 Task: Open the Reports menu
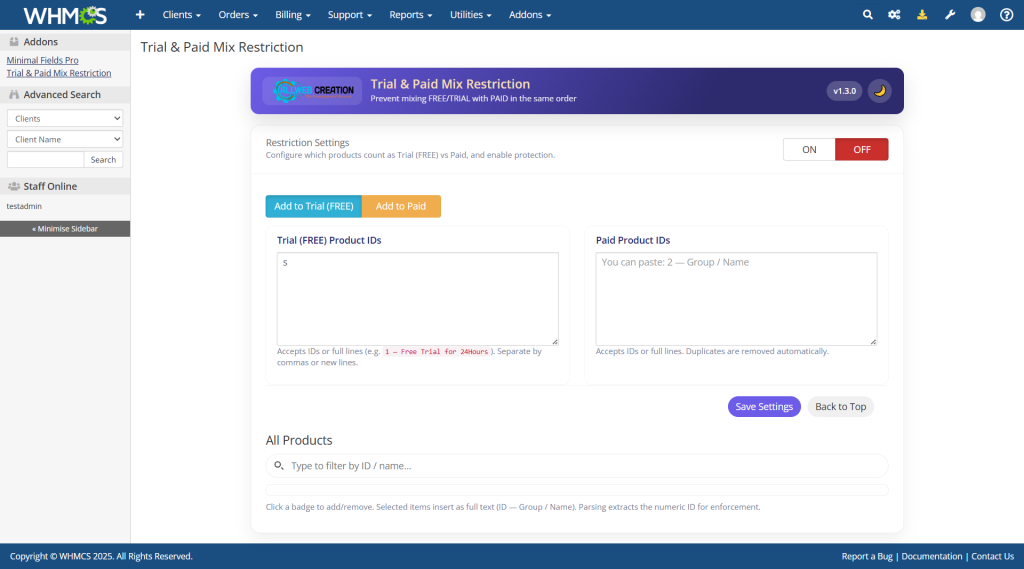(x=410, y=15)
